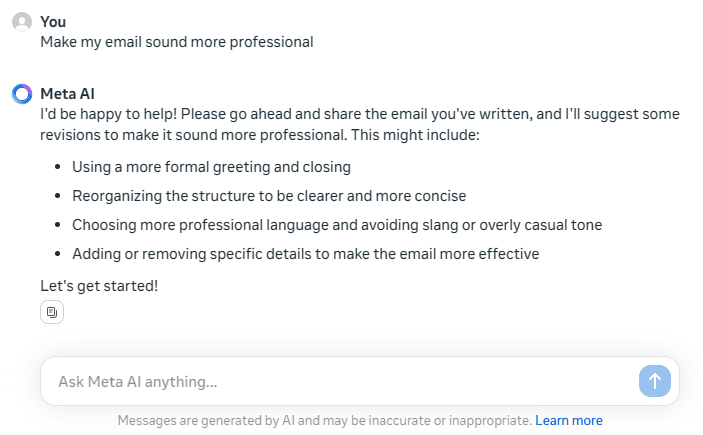Click the "You" sender name
The image size is (703, 435).
click(x=53, y=22)
